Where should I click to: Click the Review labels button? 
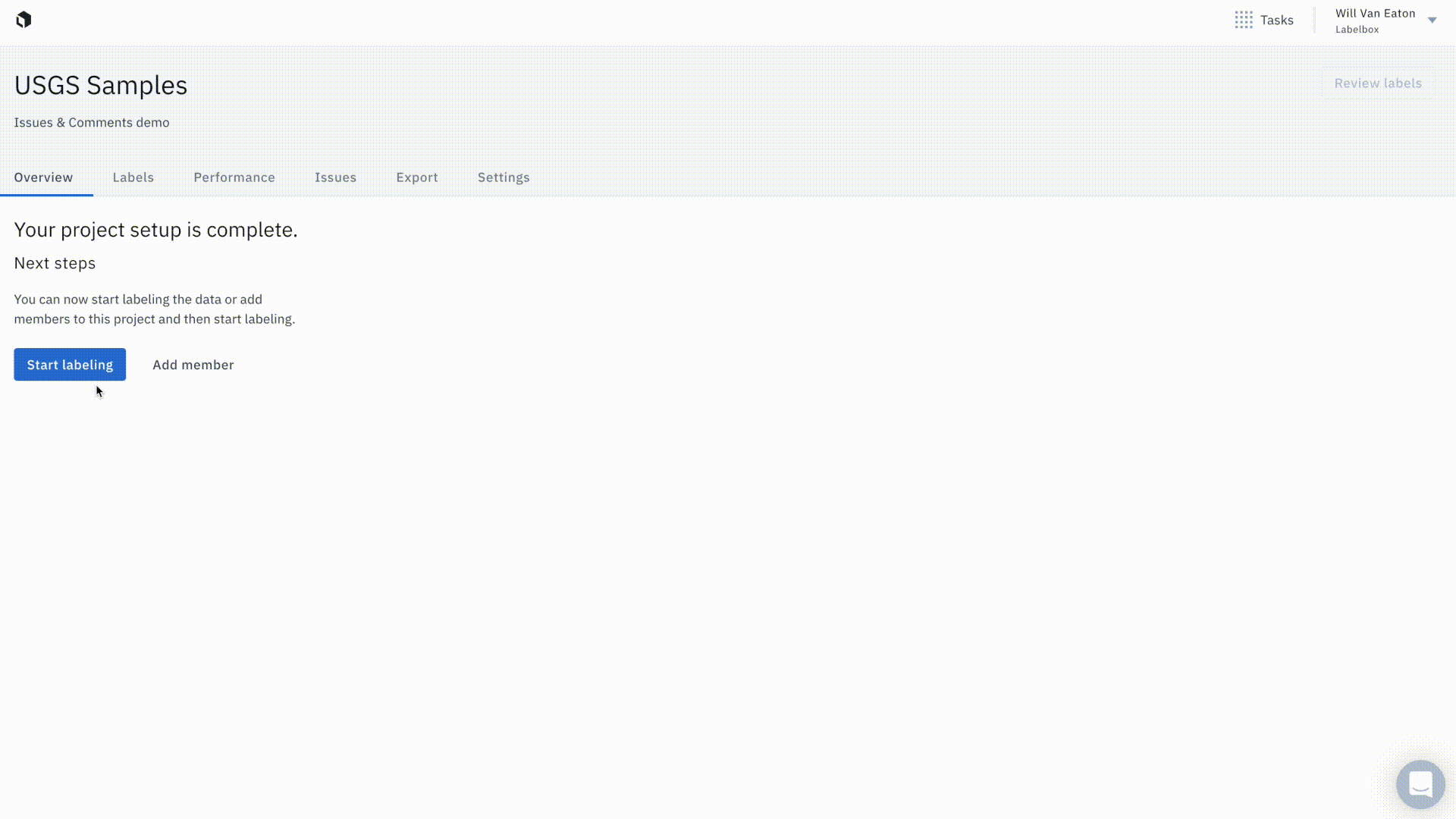(1378, 83)
